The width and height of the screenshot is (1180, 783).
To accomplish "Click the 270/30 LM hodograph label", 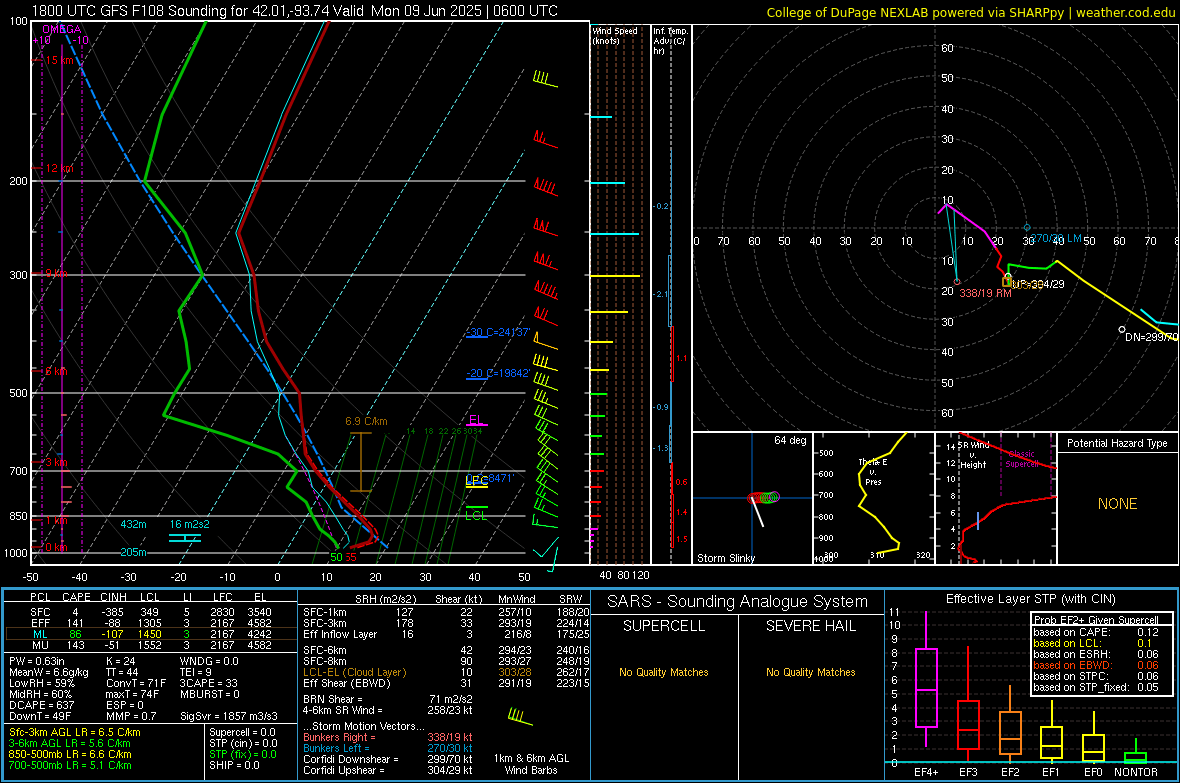I will coord(1056,238).
